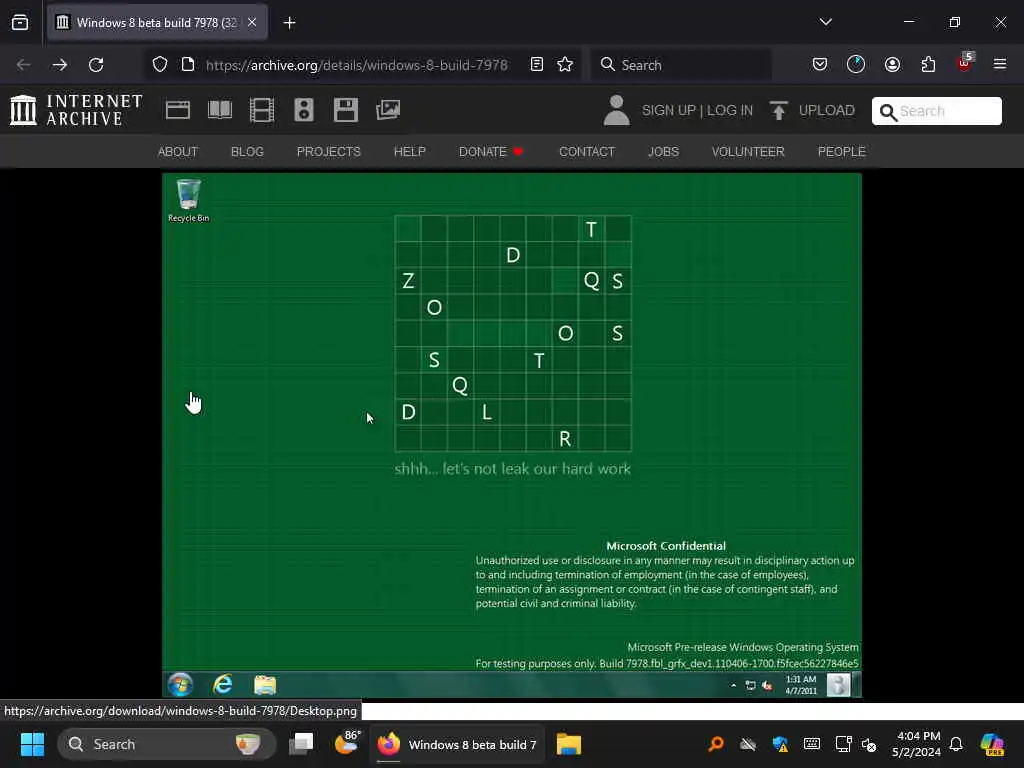This screenshot has height=768, width=1024.
Task: Click the user avatar icon
Action: pyautogui.click(x=616, y=110)
